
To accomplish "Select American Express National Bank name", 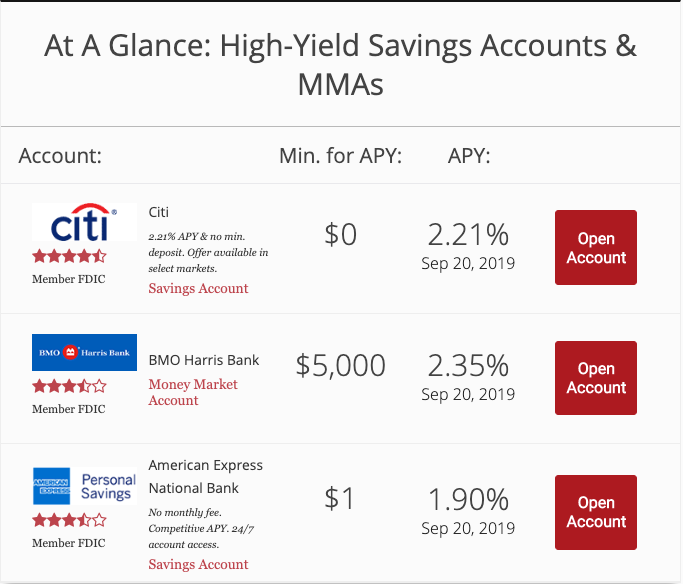I will (x=206, y=476).
